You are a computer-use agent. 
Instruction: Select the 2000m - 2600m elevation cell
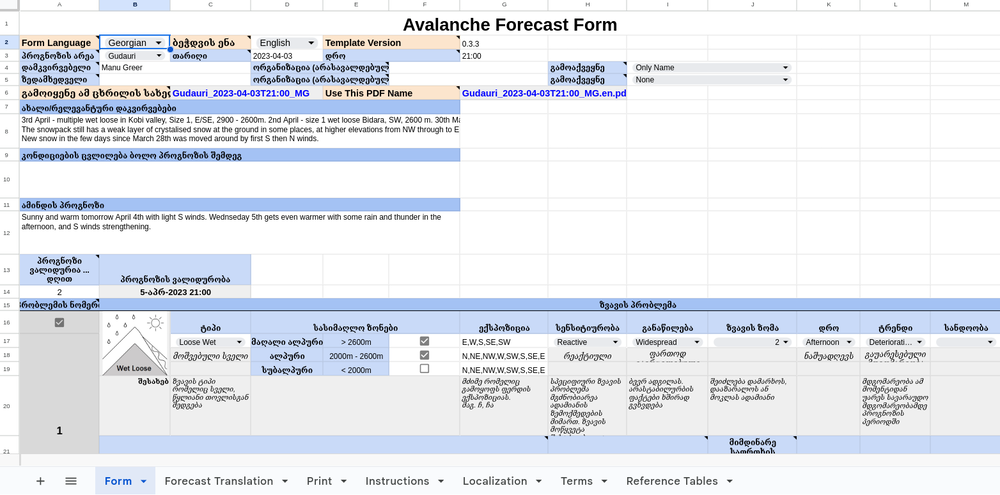pos(356,356)
